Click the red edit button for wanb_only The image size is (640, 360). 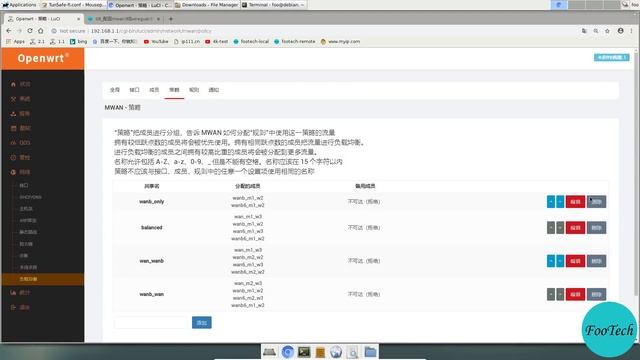[x=575, y=202]
